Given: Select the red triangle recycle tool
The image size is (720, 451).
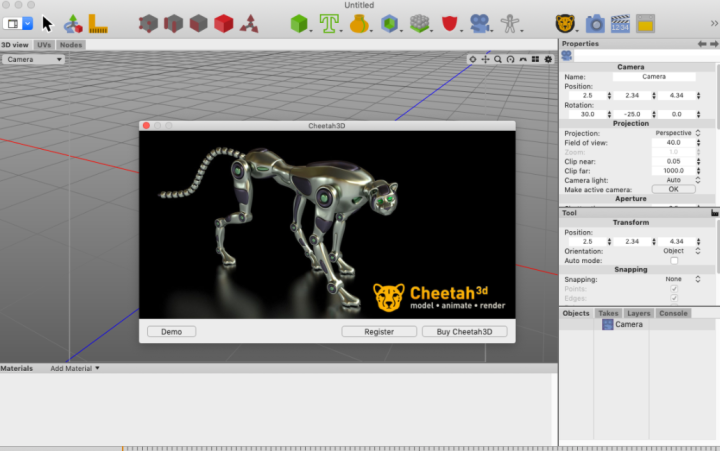Looking at the screenshot, I should (249, 24).
